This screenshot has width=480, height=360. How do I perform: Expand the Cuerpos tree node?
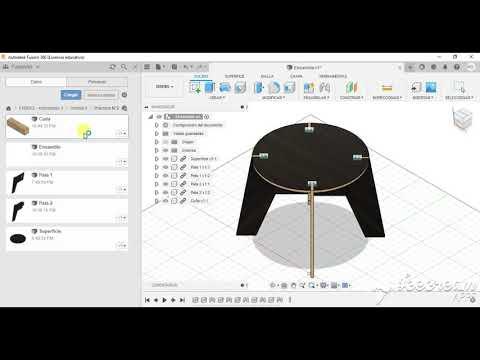157,150
